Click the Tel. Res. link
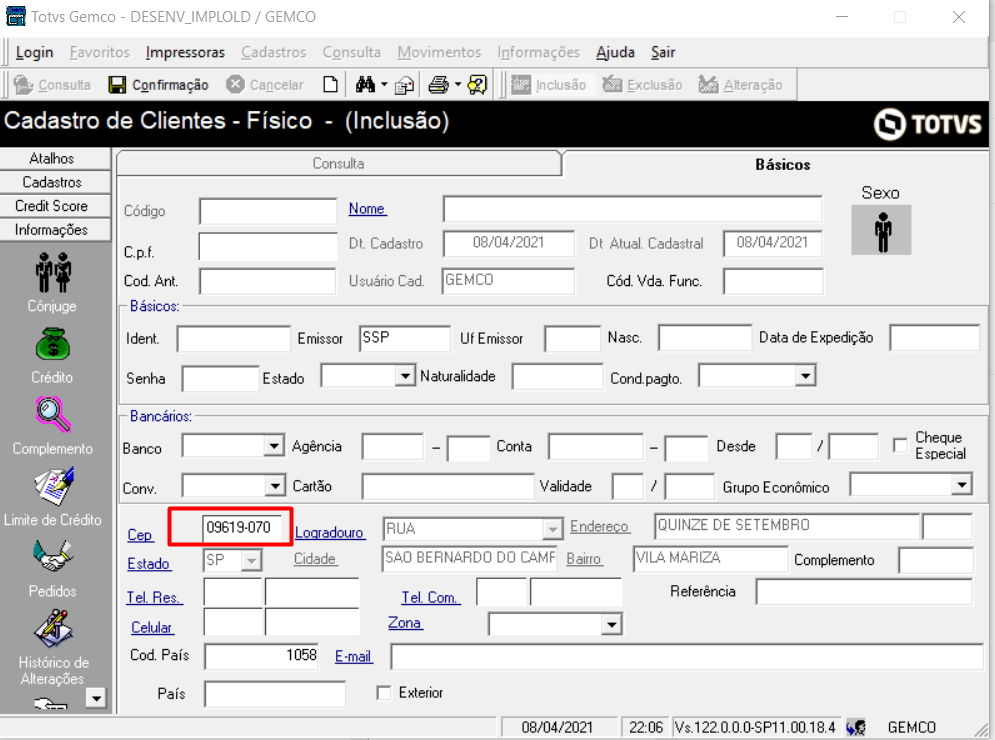The image size is (995, 740). pos(154,597)
